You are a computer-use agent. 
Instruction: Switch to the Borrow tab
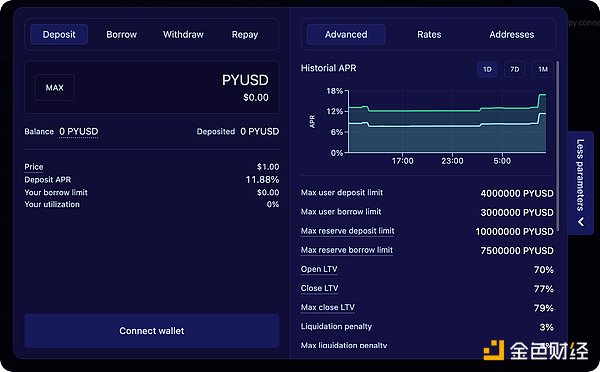(121, 34)
